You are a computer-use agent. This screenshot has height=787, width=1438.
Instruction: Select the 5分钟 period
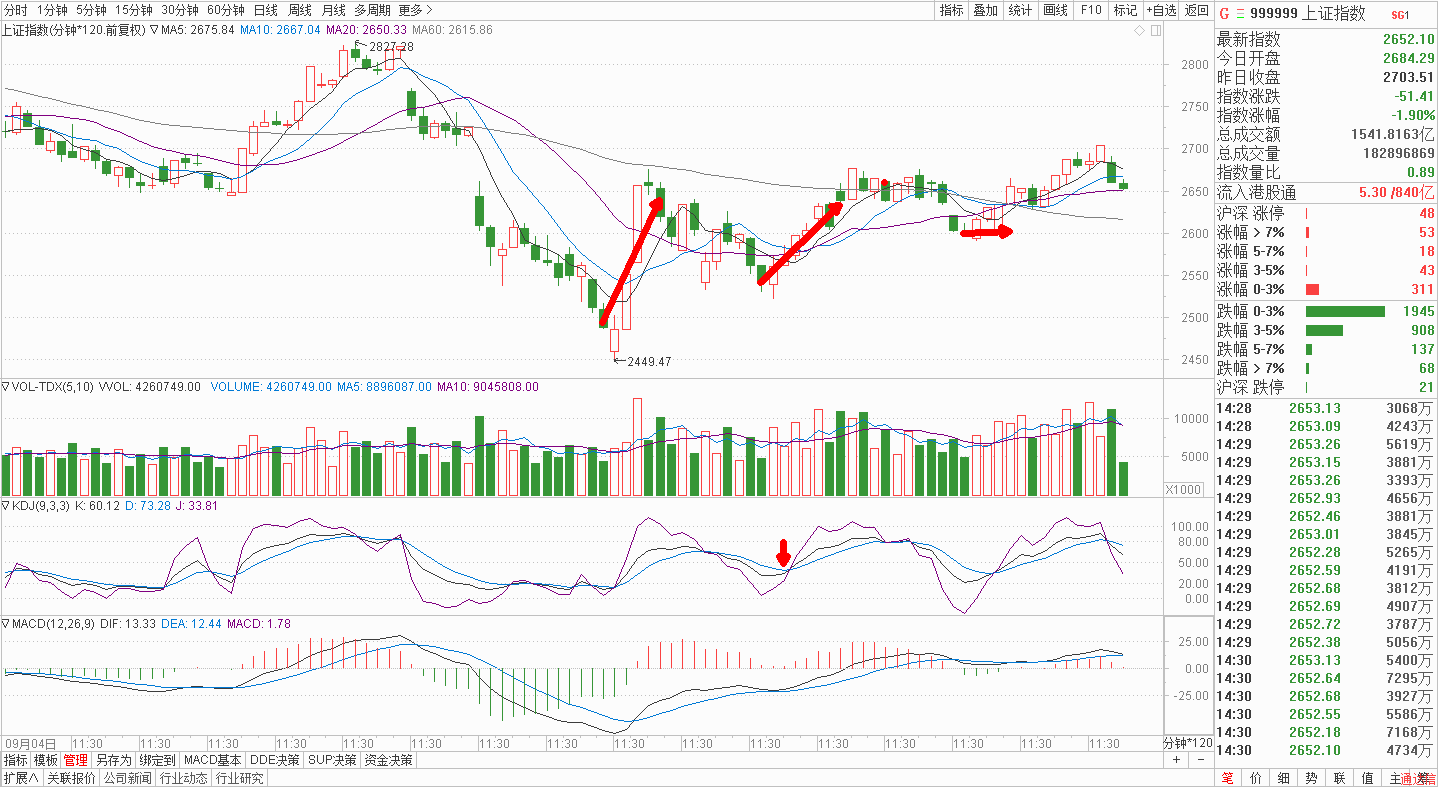tap(93, 10)
